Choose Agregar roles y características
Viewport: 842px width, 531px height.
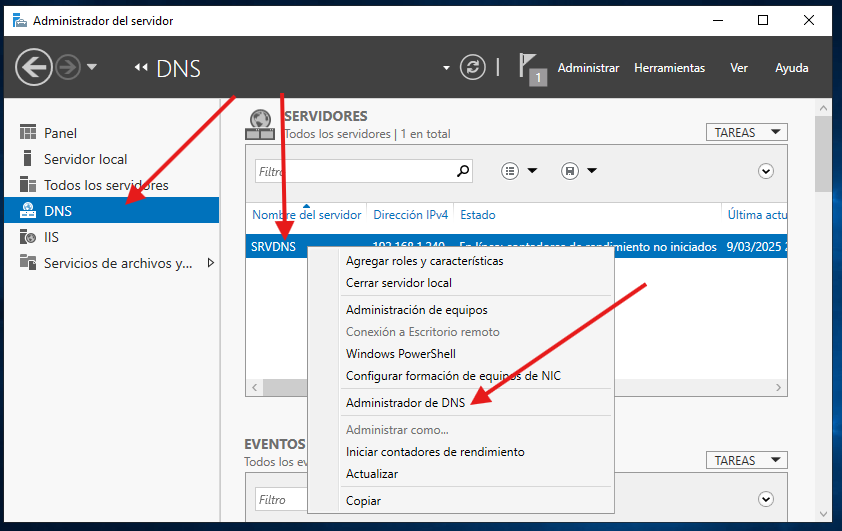424,261
